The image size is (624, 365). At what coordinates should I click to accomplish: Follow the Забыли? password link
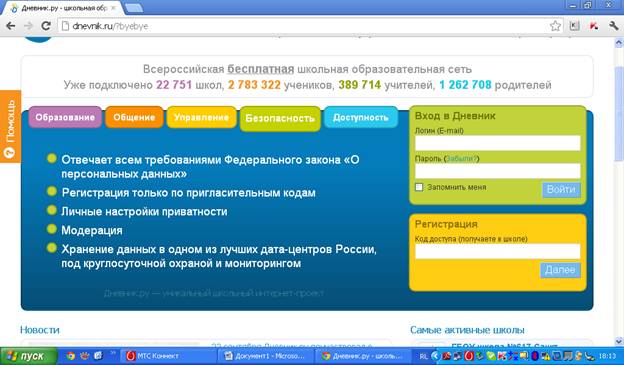pos(461,158)
